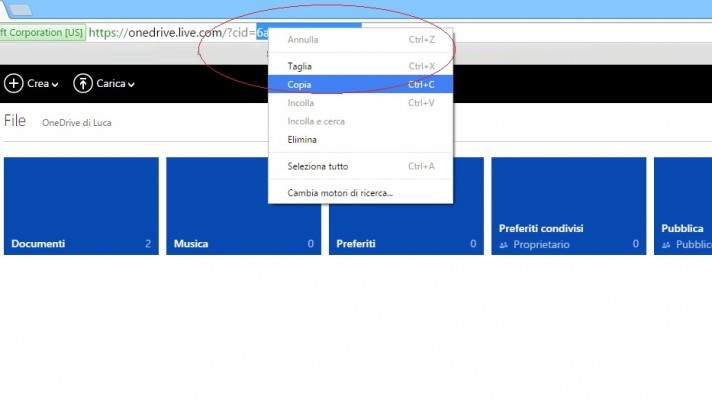Select the browser tab at the top
The height and width of the screenshot is (400, 712).
19,9
